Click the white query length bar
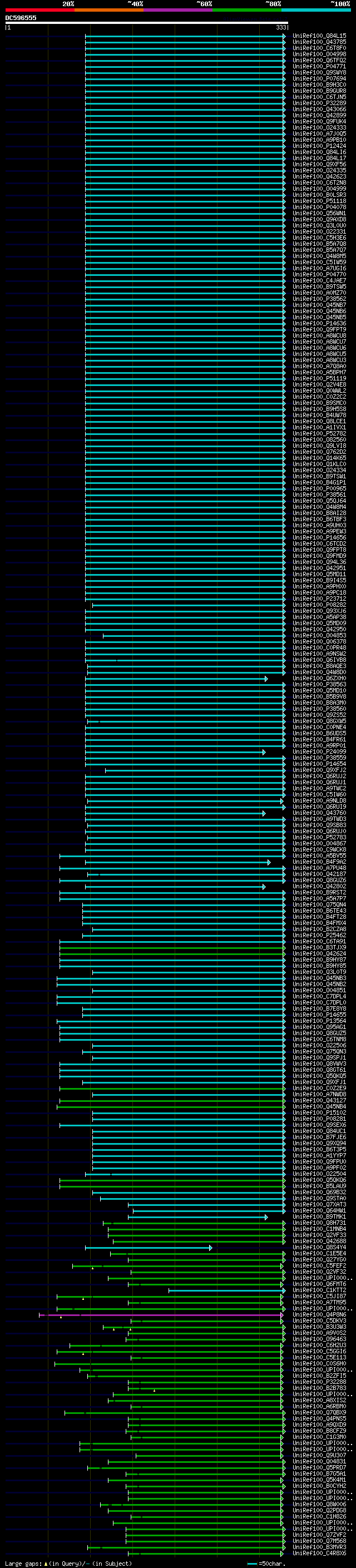This screenshot has width=356, height=1568. (x=147, y=22)
